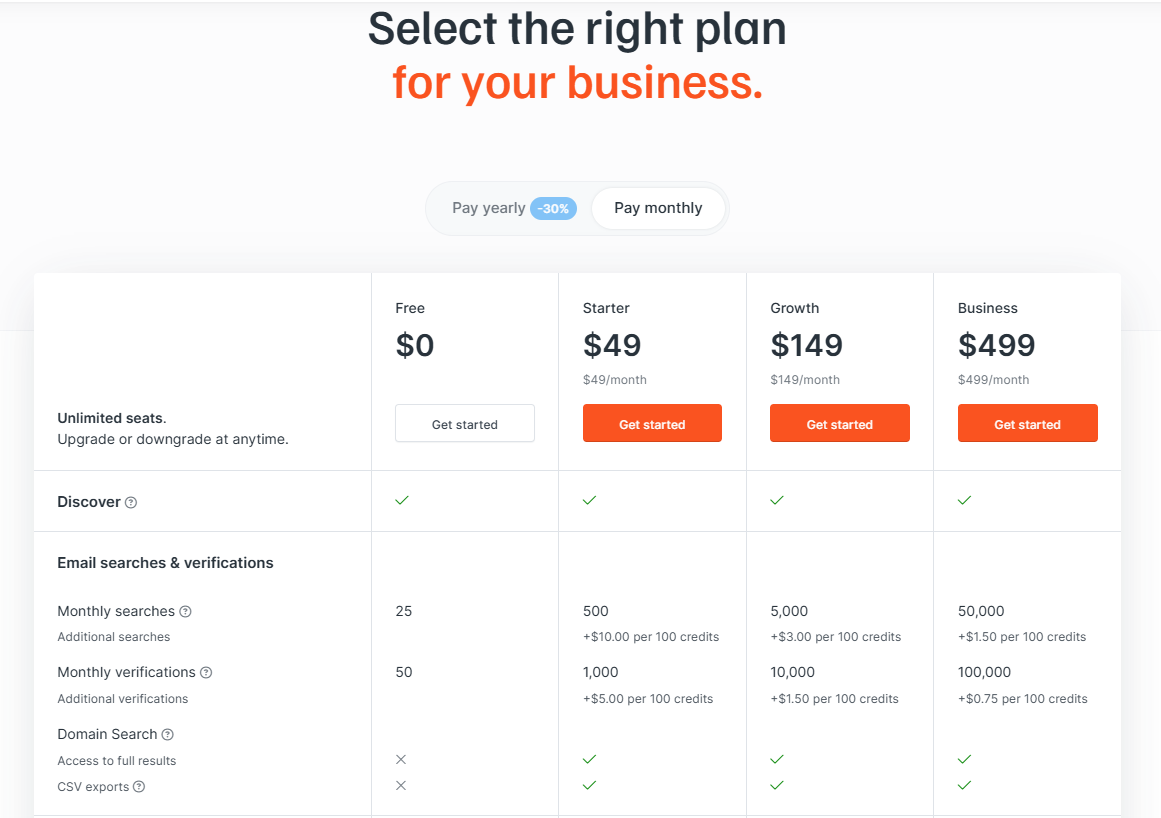Click Starter's +$10.00 per 100 credits text
The image size is (1161, 818).
(x=651, y=637)
